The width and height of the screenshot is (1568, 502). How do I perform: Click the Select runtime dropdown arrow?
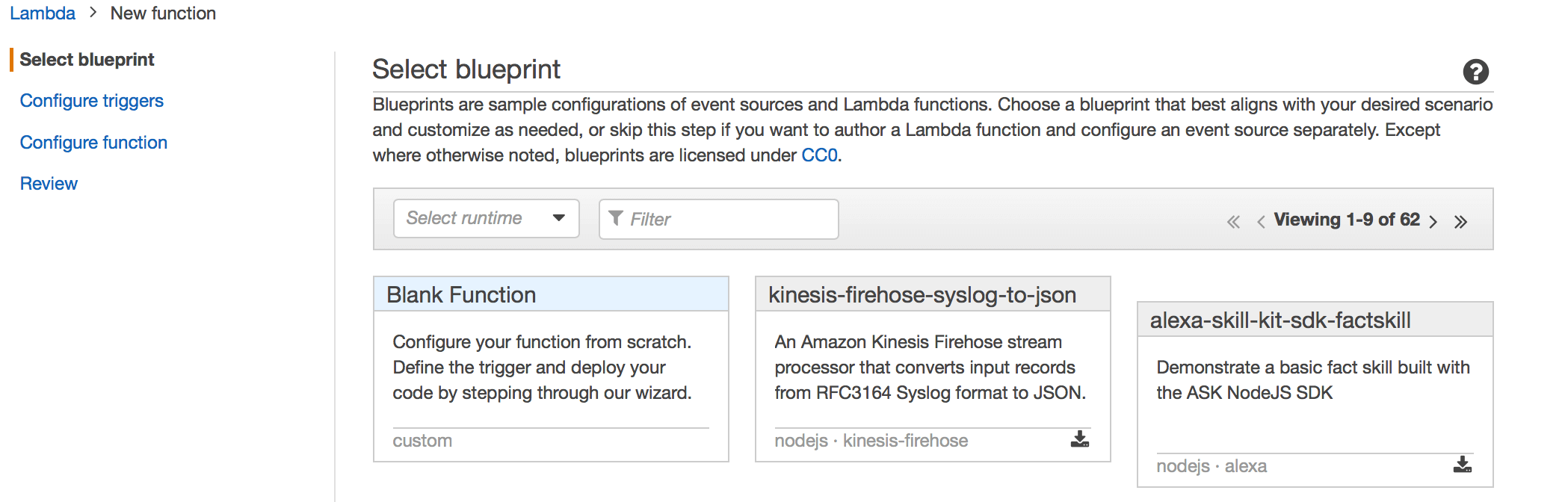[x=558, y=218]
